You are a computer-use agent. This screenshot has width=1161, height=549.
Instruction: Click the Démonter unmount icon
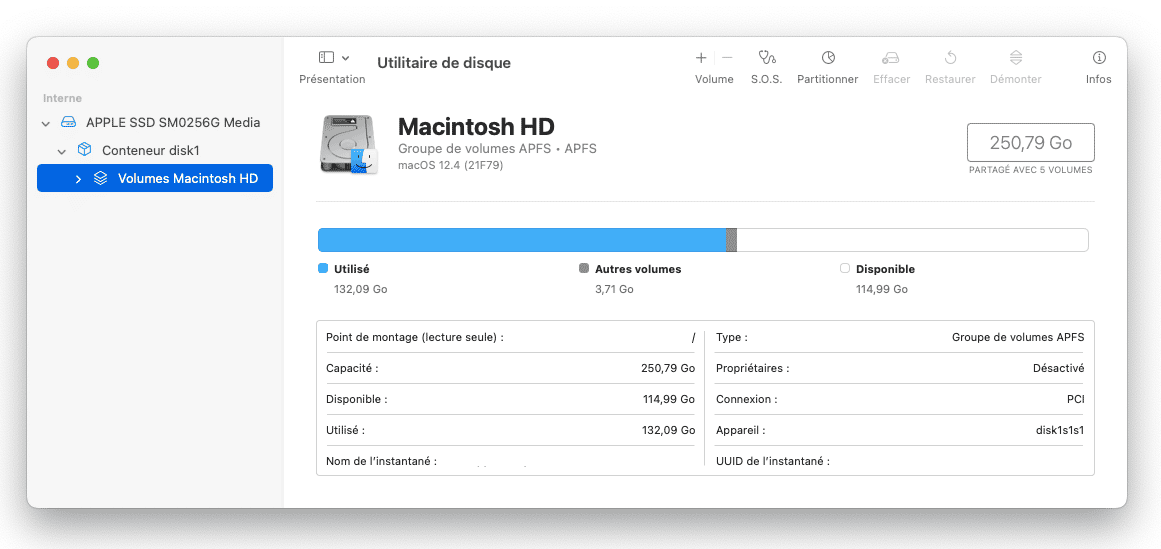1016,58
